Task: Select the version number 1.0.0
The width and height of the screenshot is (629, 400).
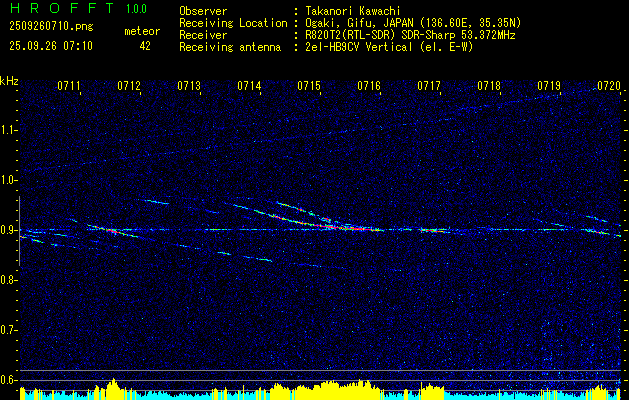Action: pyautogui.click(x=136, y=9)
